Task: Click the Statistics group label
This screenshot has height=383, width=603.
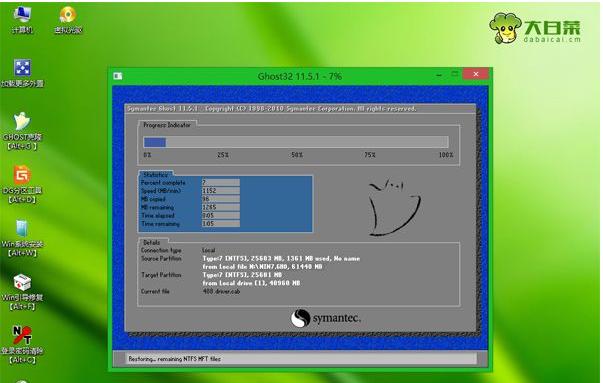Action: [156, 175]
